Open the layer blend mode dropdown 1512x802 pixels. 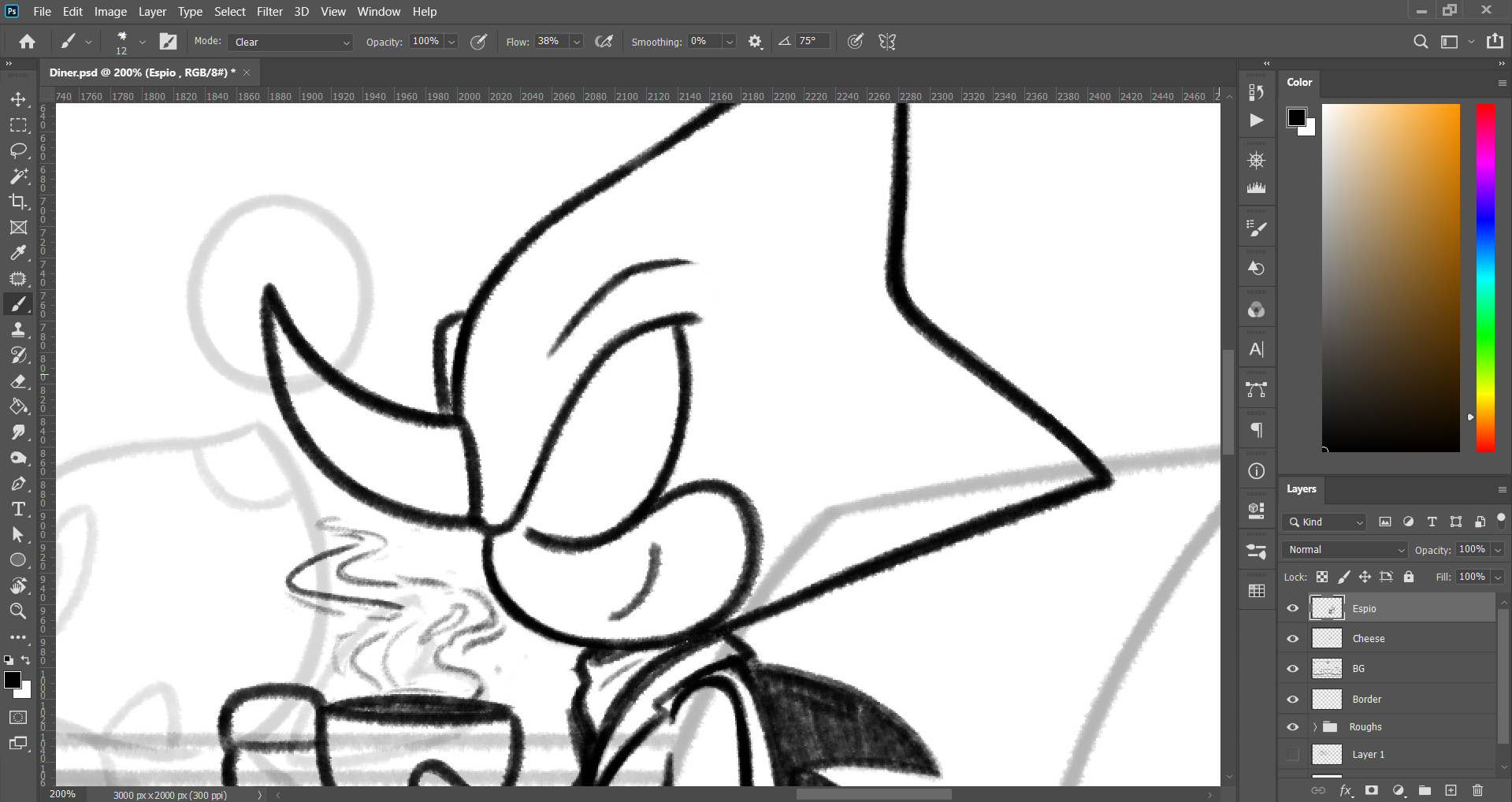click(x=1345, y=550)
